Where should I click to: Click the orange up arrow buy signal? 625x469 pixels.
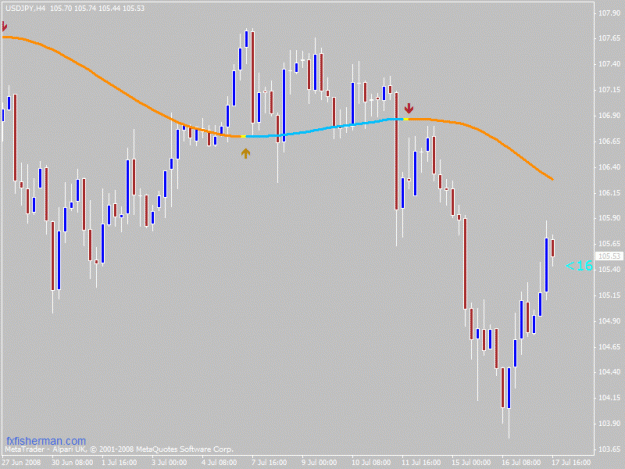(246, 153)
